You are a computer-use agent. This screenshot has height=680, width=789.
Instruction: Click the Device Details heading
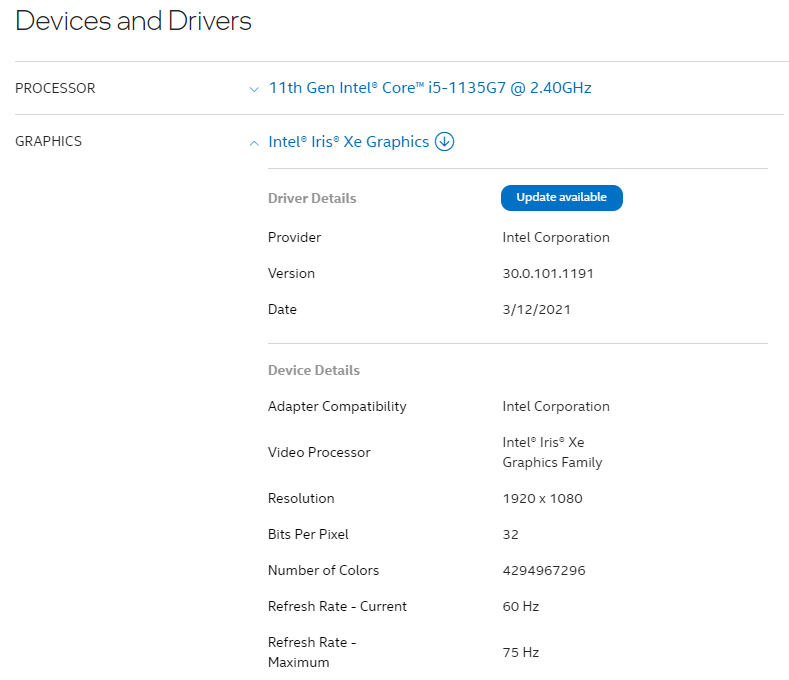pyautogui.click(x=314, y=370)
